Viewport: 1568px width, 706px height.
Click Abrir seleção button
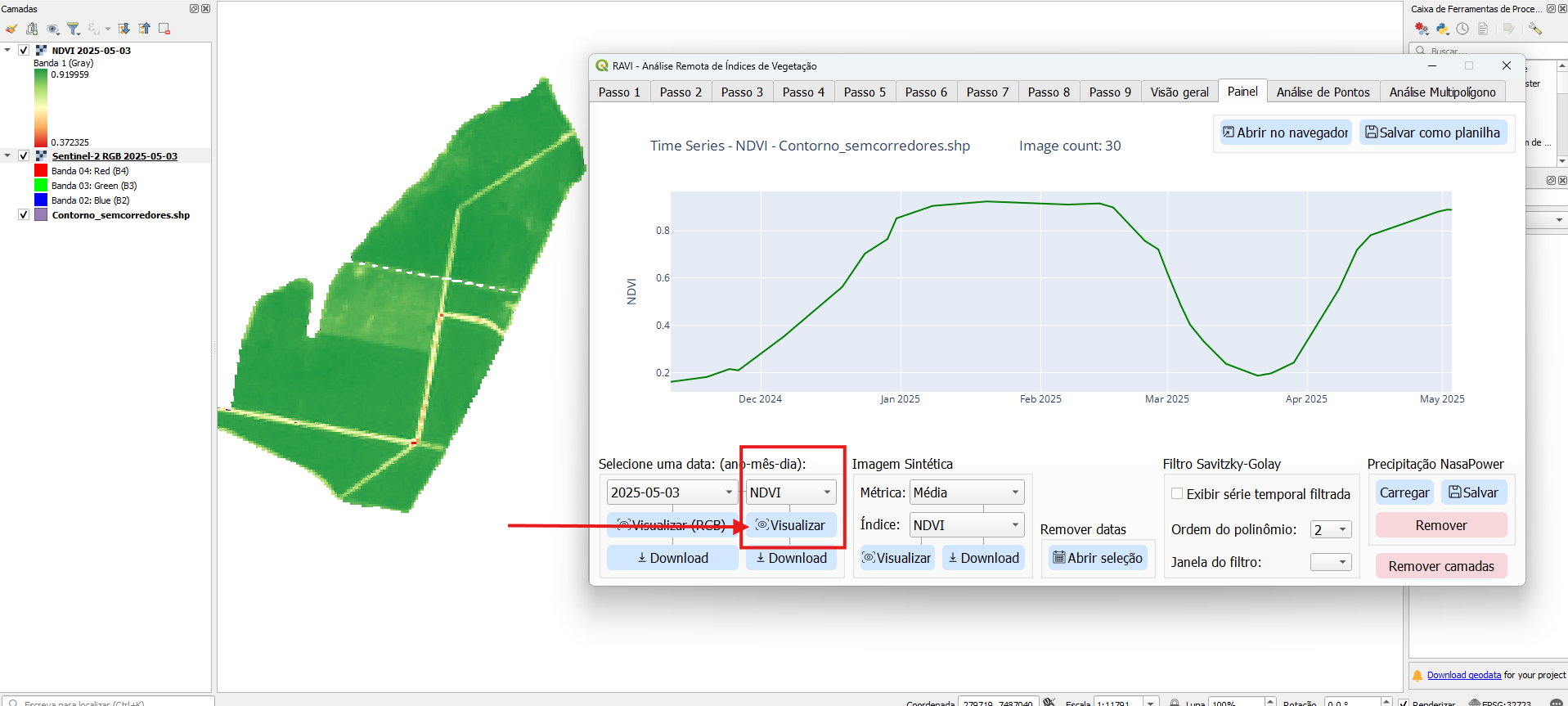click(1098, 558)
